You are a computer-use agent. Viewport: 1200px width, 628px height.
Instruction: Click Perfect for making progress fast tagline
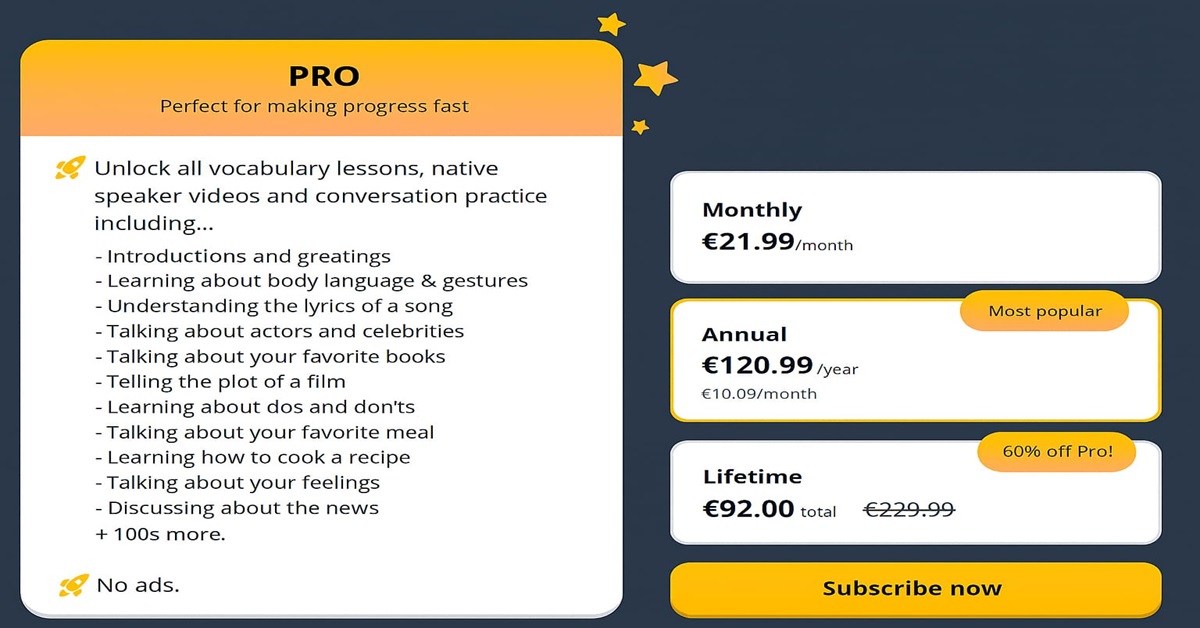[313, 106]
